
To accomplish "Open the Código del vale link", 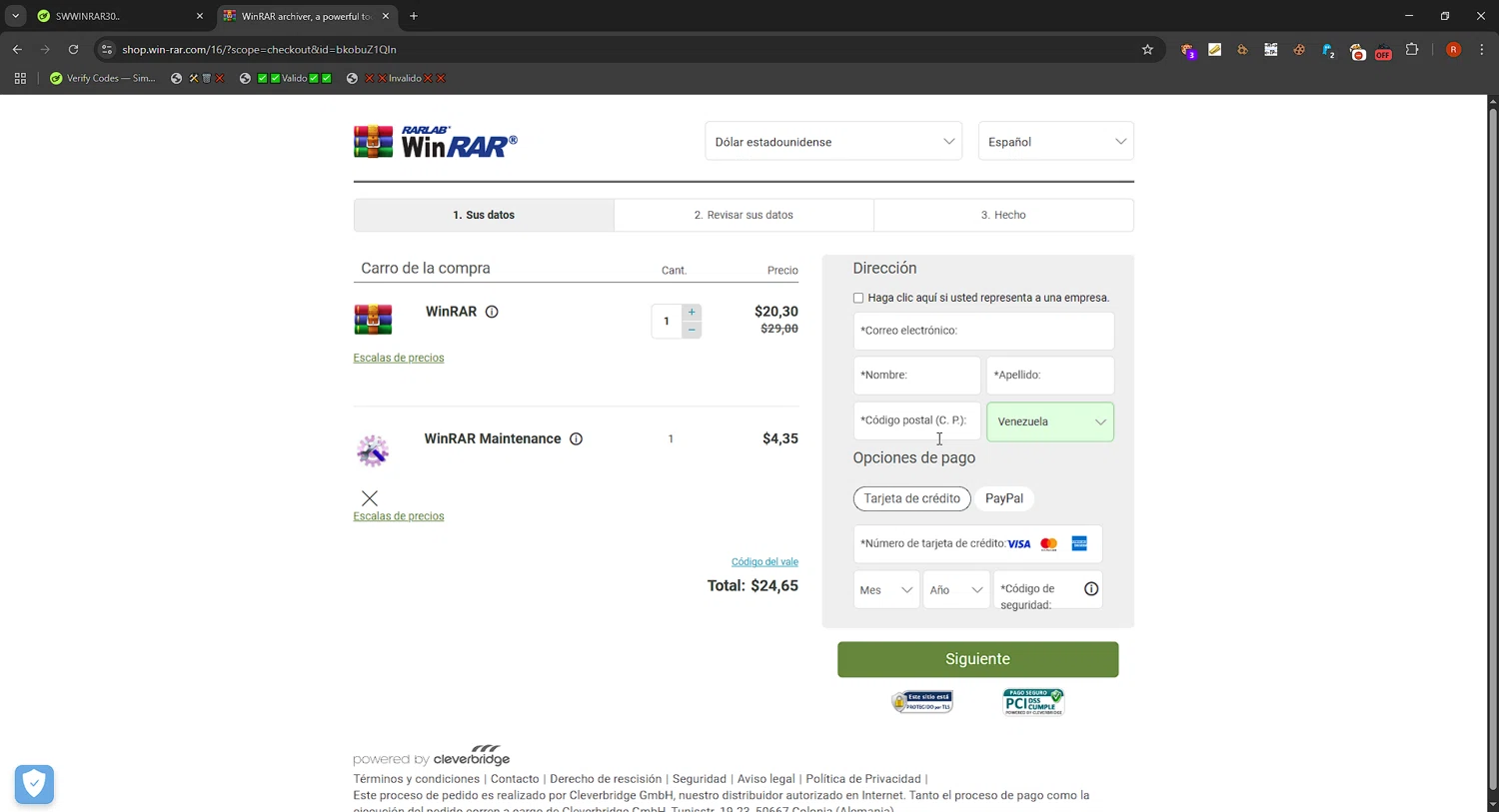I will [x=764, y=561].
